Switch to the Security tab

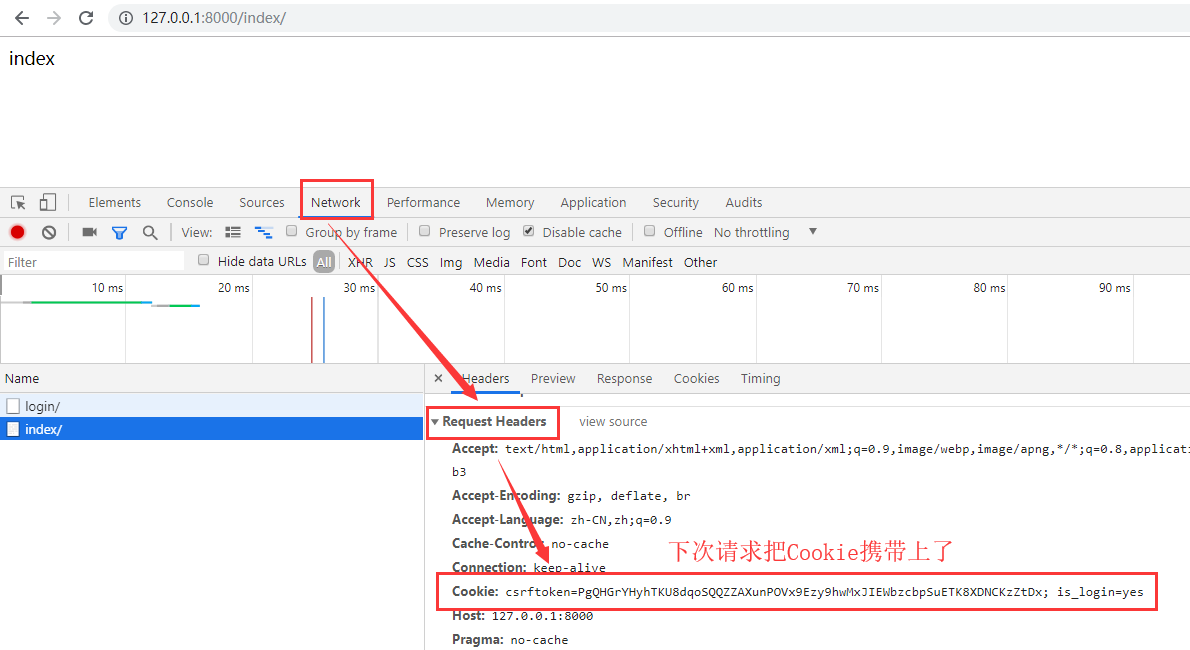(x=675, y=203)
